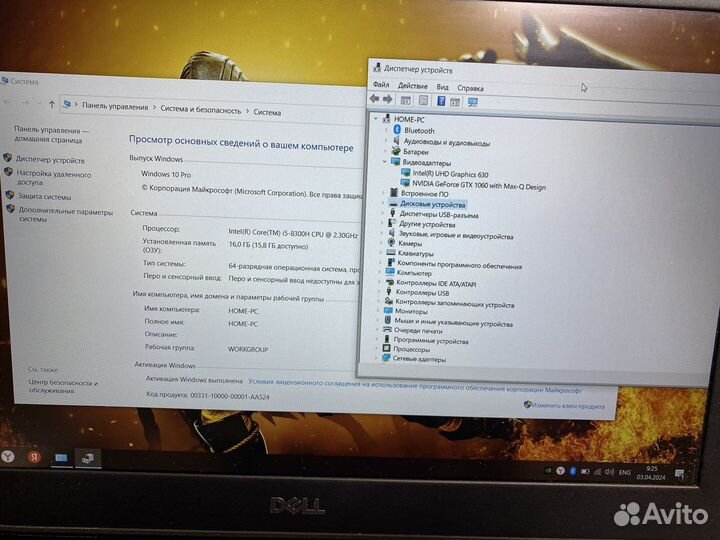
Task: Select Другие устройства tree row
Action: [427, 224]
